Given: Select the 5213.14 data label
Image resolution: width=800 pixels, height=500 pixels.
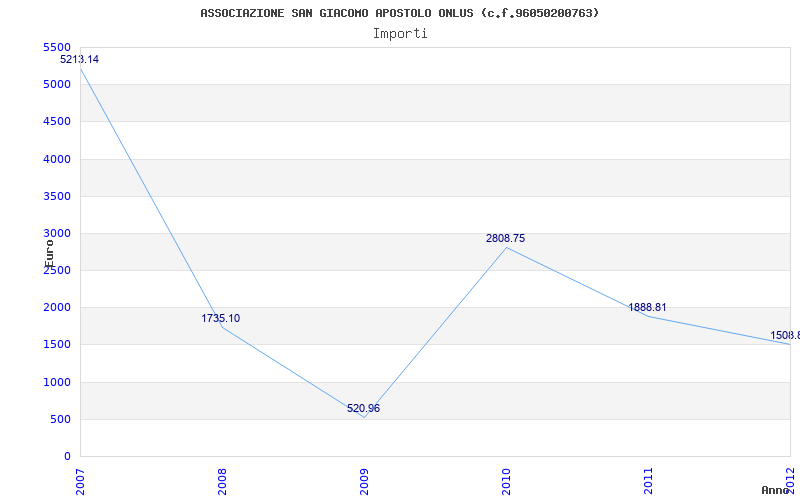Looking at the screenshot, I should (80, 59).
